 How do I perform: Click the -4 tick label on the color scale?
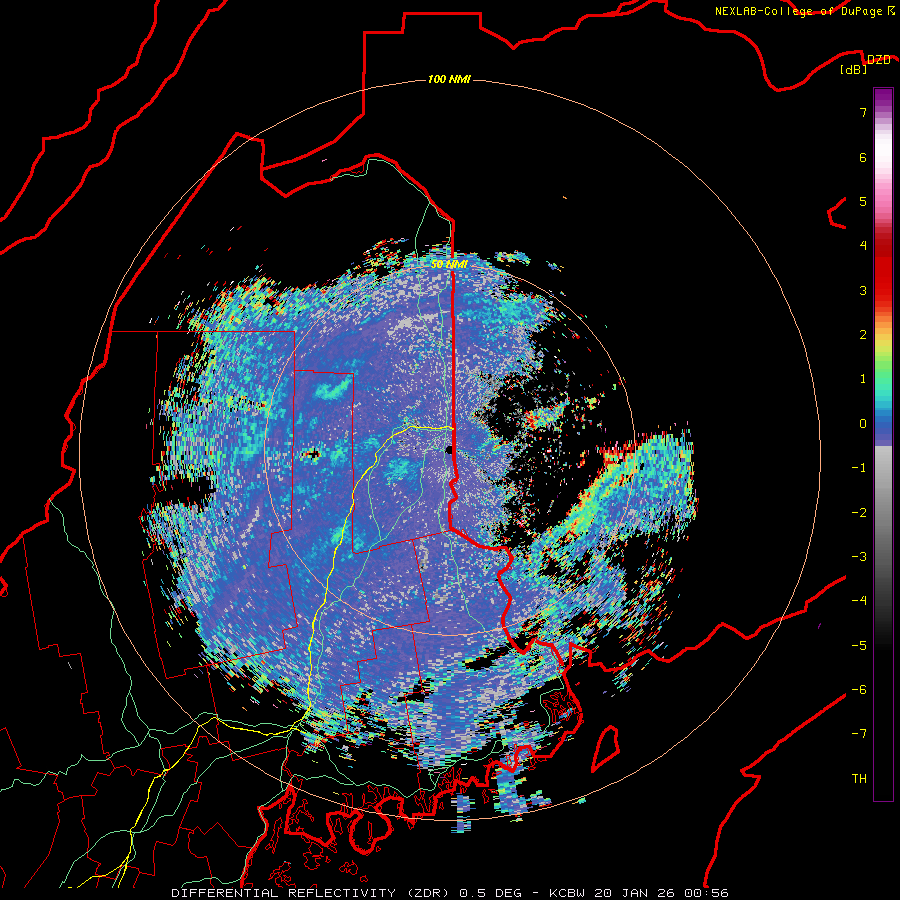point(859,601)
